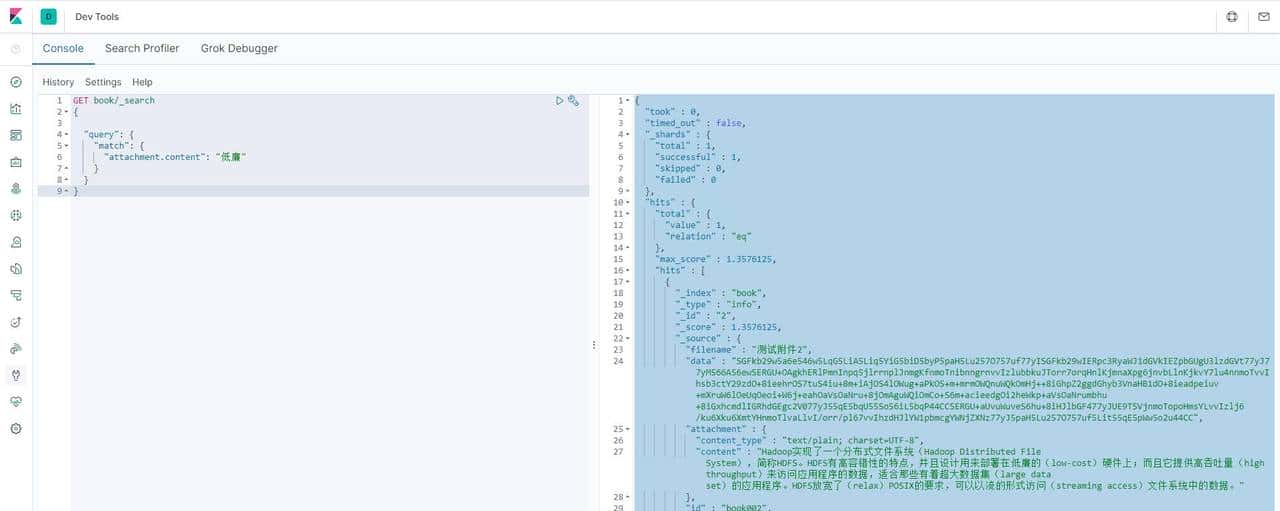Click the Kibana logo

(x=15, y=17)
